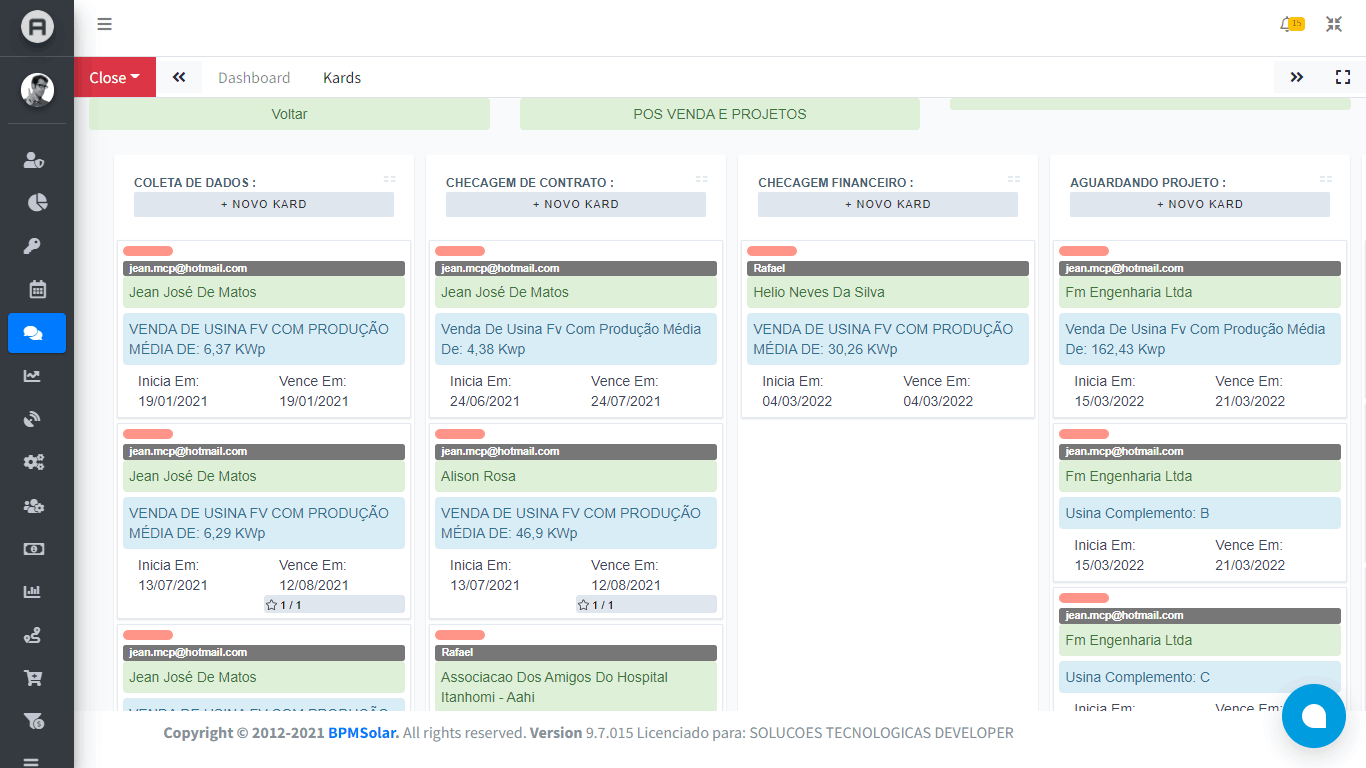This screenshot has height=768, width=1366.
Task: Click the compress arrows icon top right
Action: point(1334,25)
